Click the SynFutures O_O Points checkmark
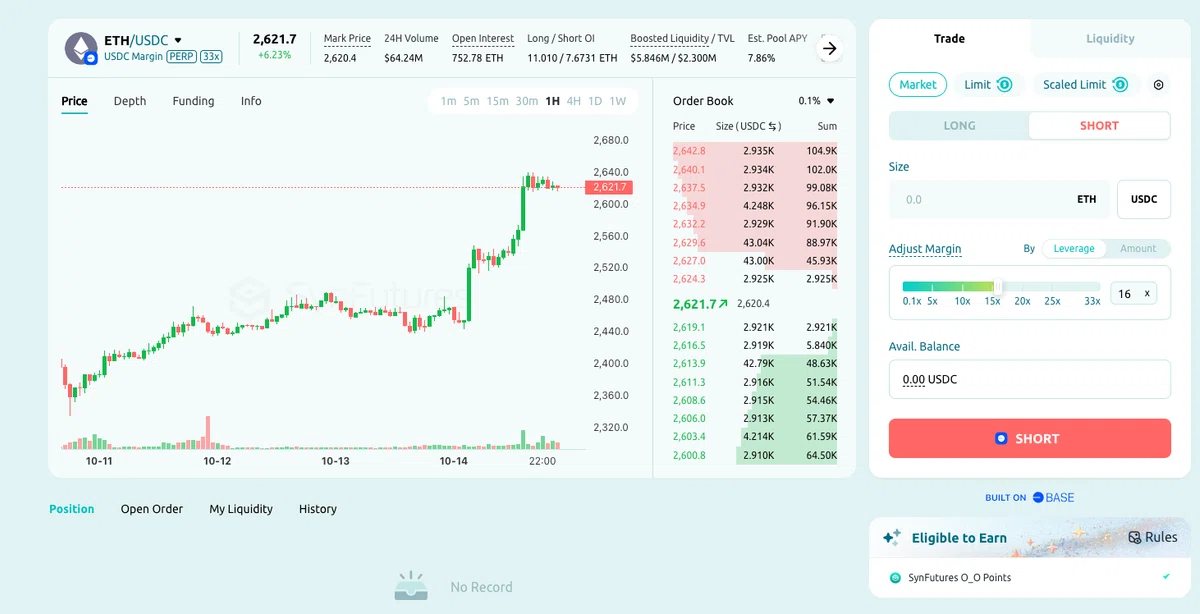This screenshot has height=614, width=1200. 1166,577
